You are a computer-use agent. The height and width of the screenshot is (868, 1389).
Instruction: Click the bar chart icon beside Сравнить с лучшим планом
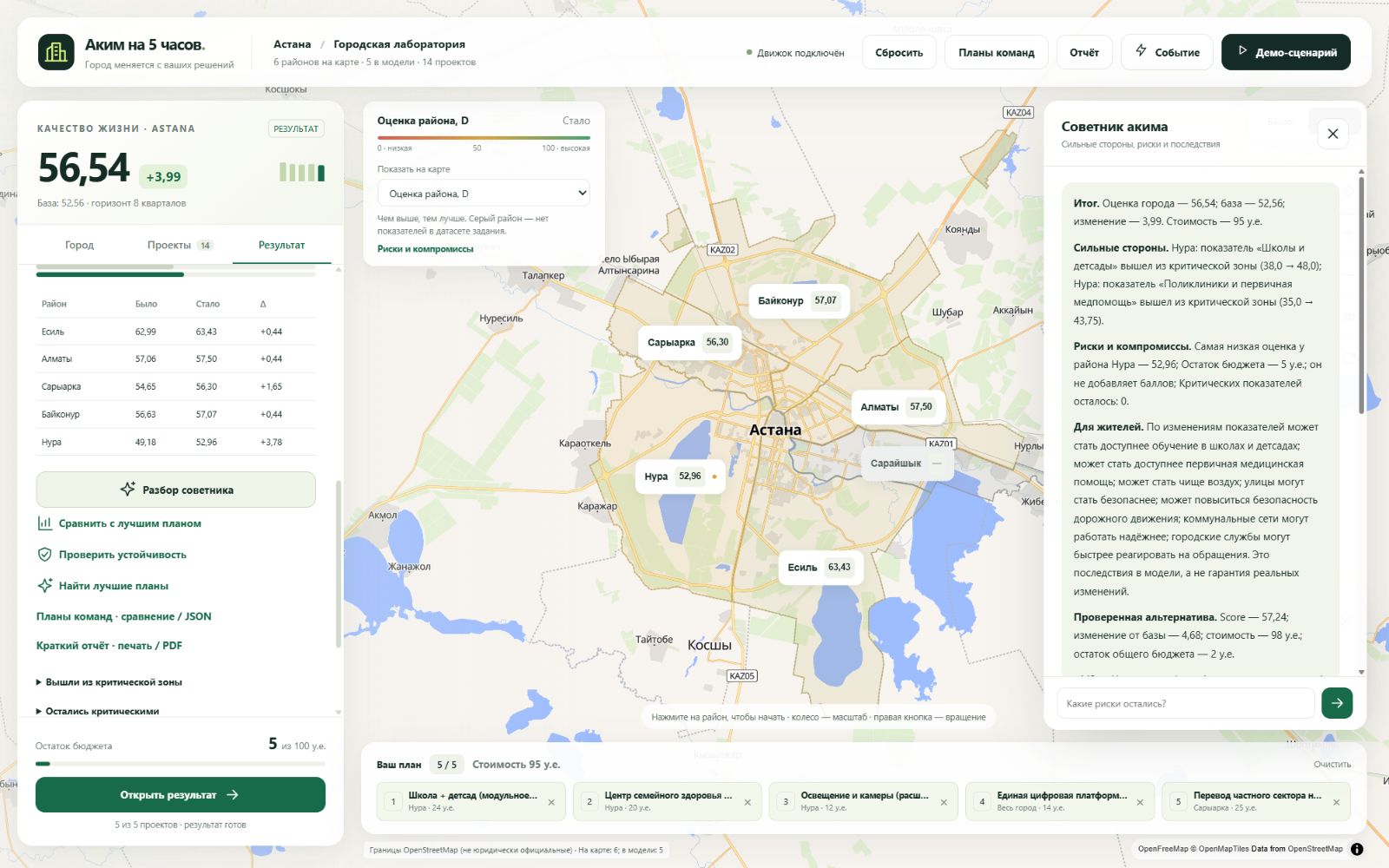click(x=44, y=523)
